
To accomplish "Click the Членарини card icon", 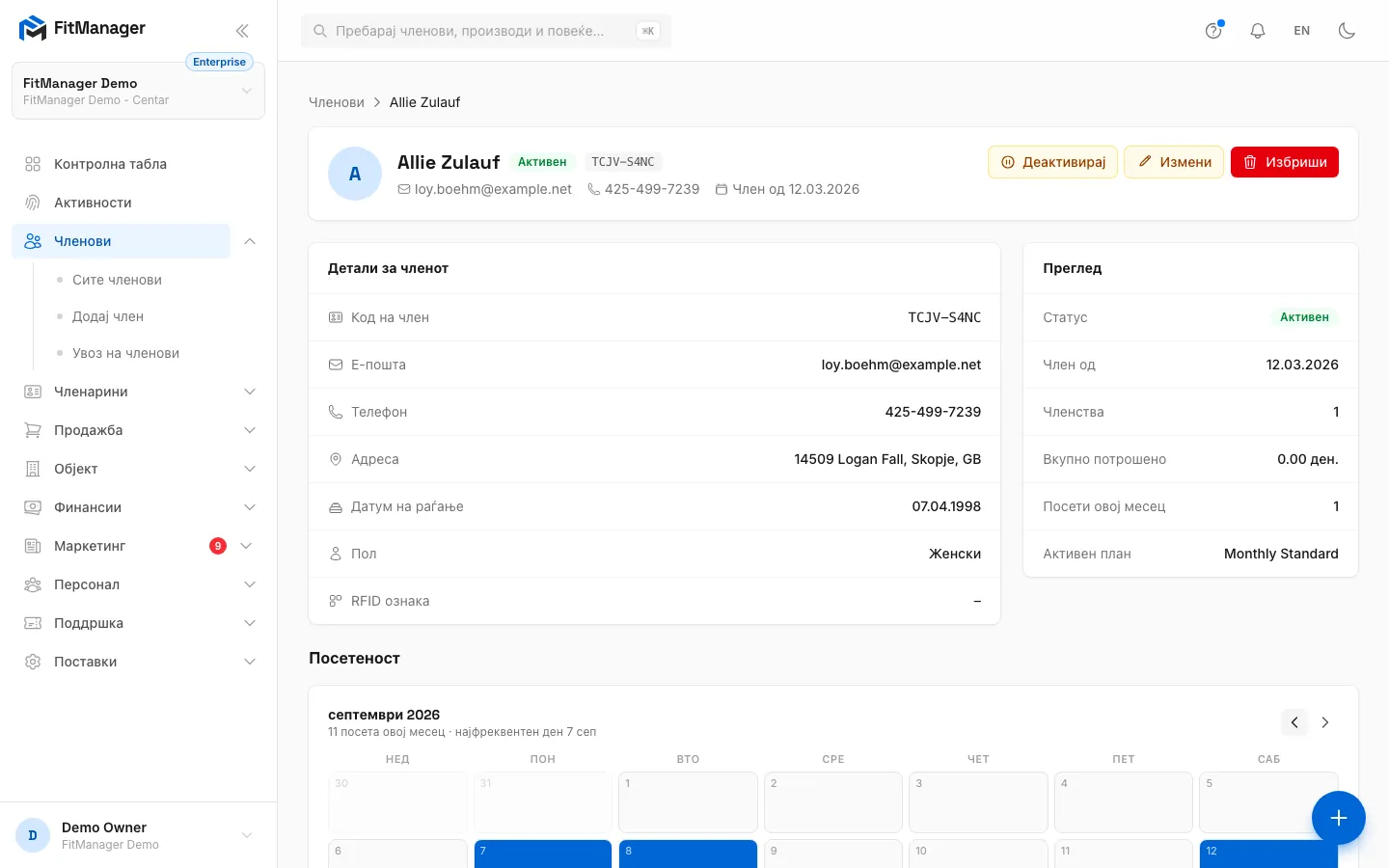I will 33,392.
